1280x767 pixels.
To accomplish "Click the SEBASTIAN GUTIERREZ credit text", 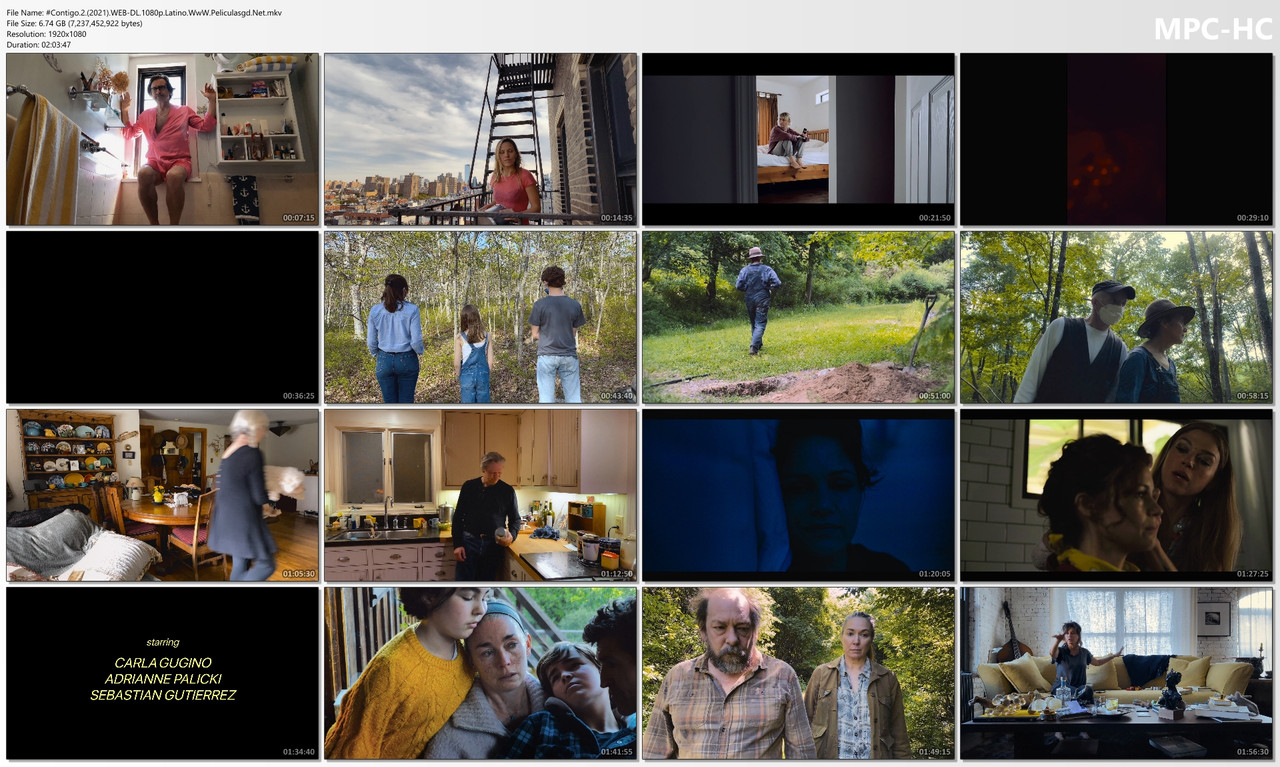I will point(163,695).
